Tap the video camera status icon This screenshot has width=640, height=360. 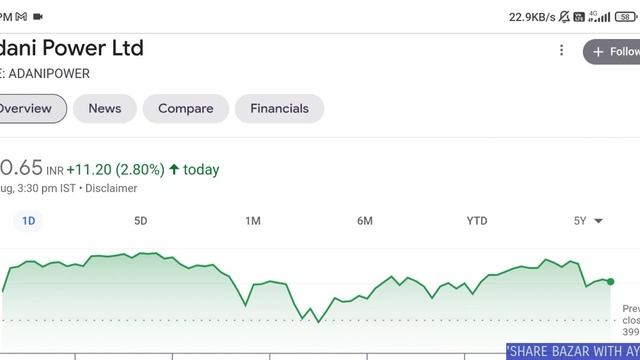pos(38,17)
